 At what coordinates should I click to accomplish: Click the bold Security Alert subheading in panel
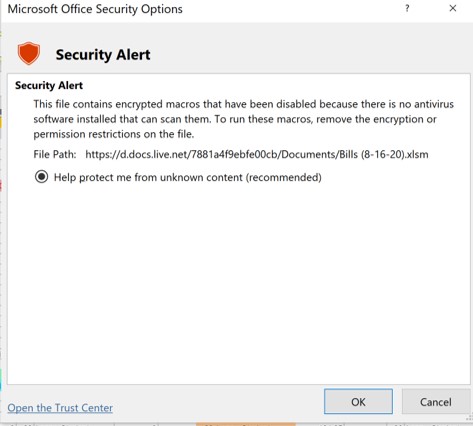49,85
